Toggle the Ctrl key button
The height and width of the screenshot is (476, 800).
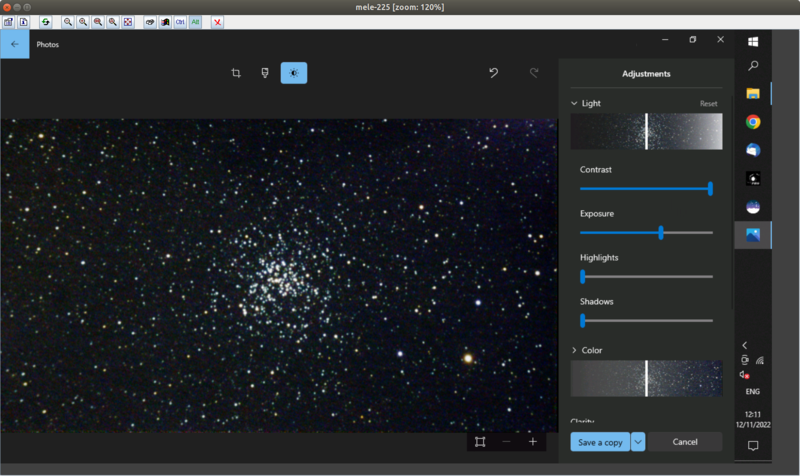(180, 22)
